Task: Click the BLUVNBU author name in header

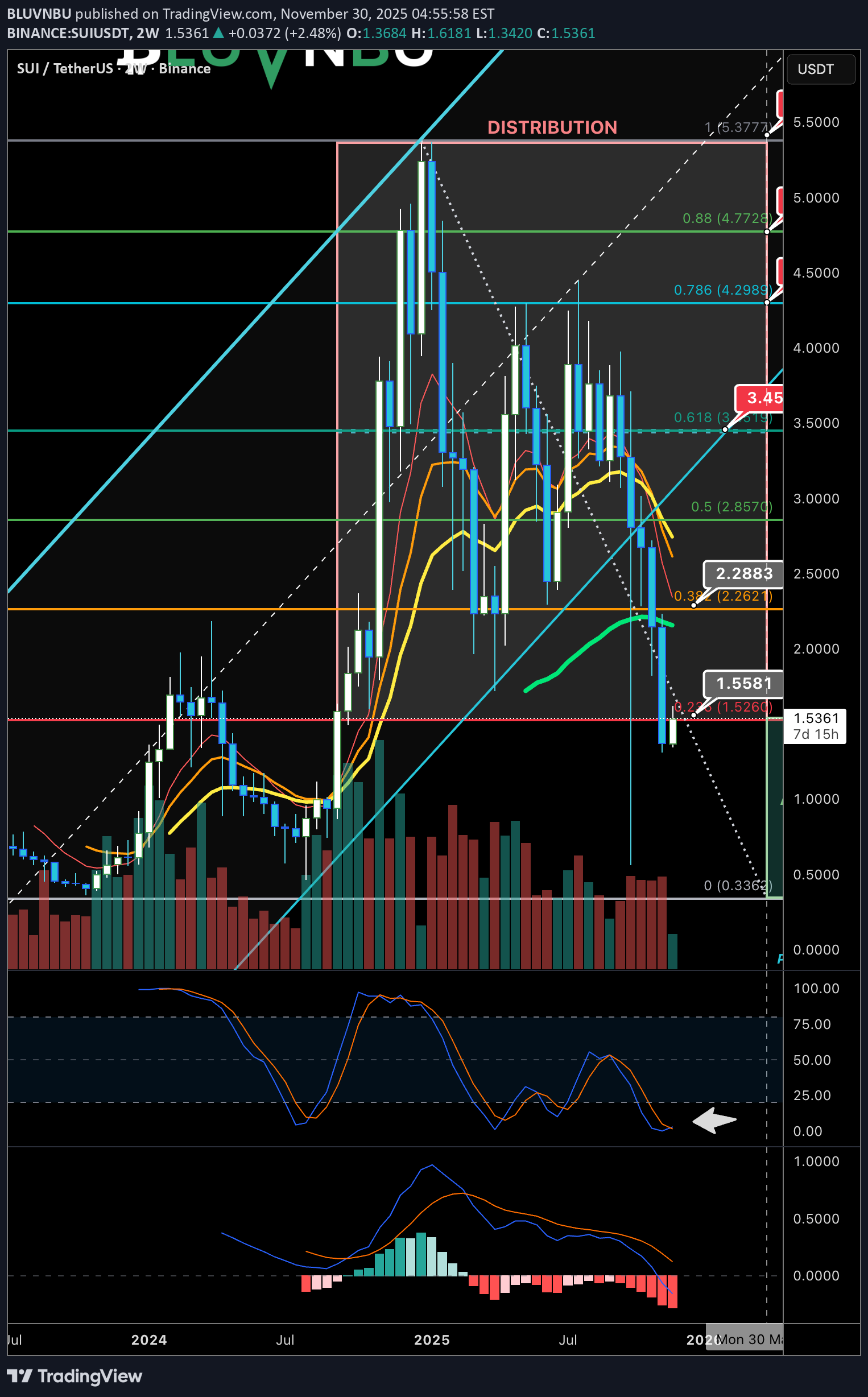Action: click(39, 13)
